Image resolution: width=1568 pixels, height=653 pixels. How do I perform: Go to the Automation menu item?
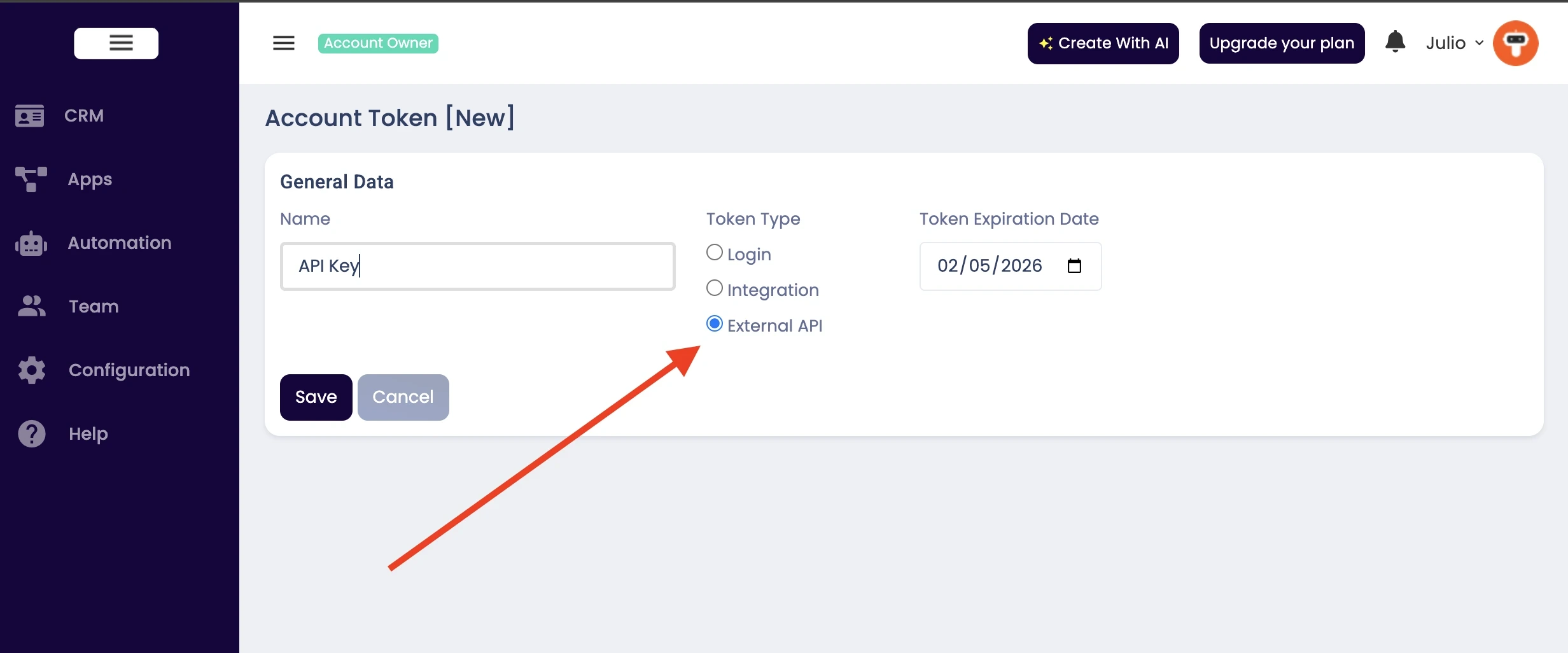[120, 243]
